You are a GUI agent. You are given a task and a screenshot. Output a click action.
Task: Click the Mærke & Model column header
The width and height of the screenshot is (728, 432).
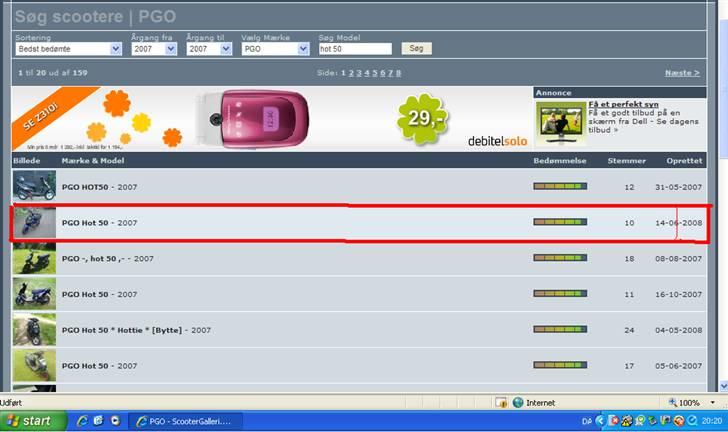pyautogui.click(x=93, y=161)
